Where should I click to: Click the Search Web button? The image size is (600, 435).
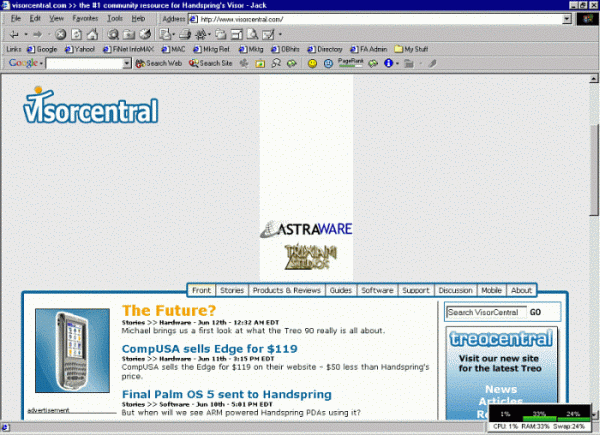pos(159,63)
